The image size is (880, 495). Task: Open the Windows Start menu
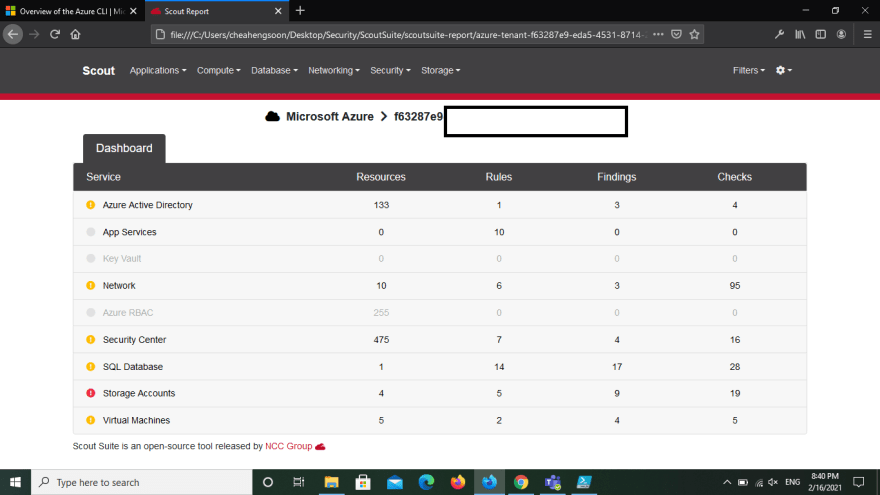click(15, 482)
